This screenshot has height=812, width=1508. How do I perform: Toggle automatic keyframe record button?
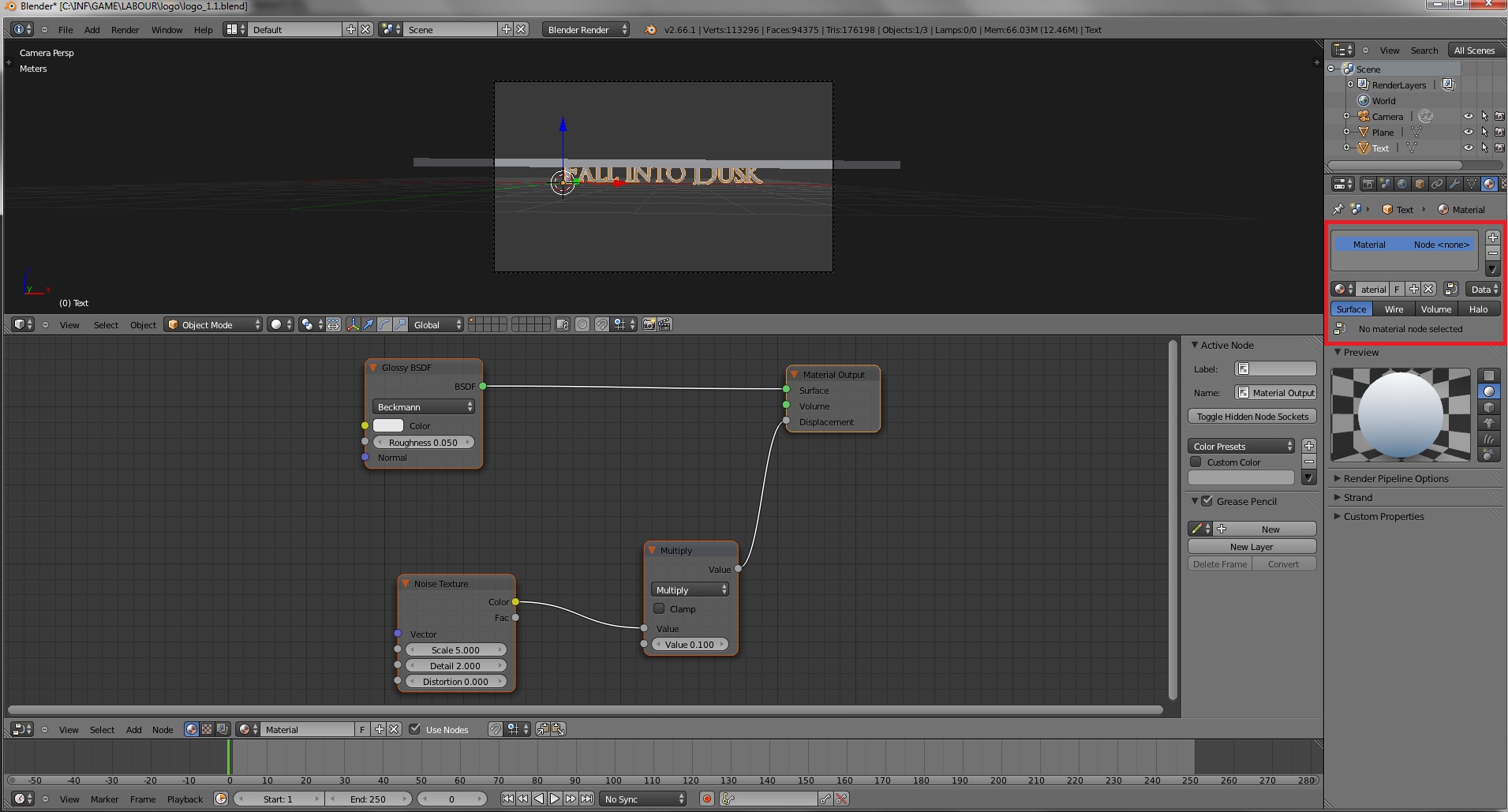tap(707, 799)
